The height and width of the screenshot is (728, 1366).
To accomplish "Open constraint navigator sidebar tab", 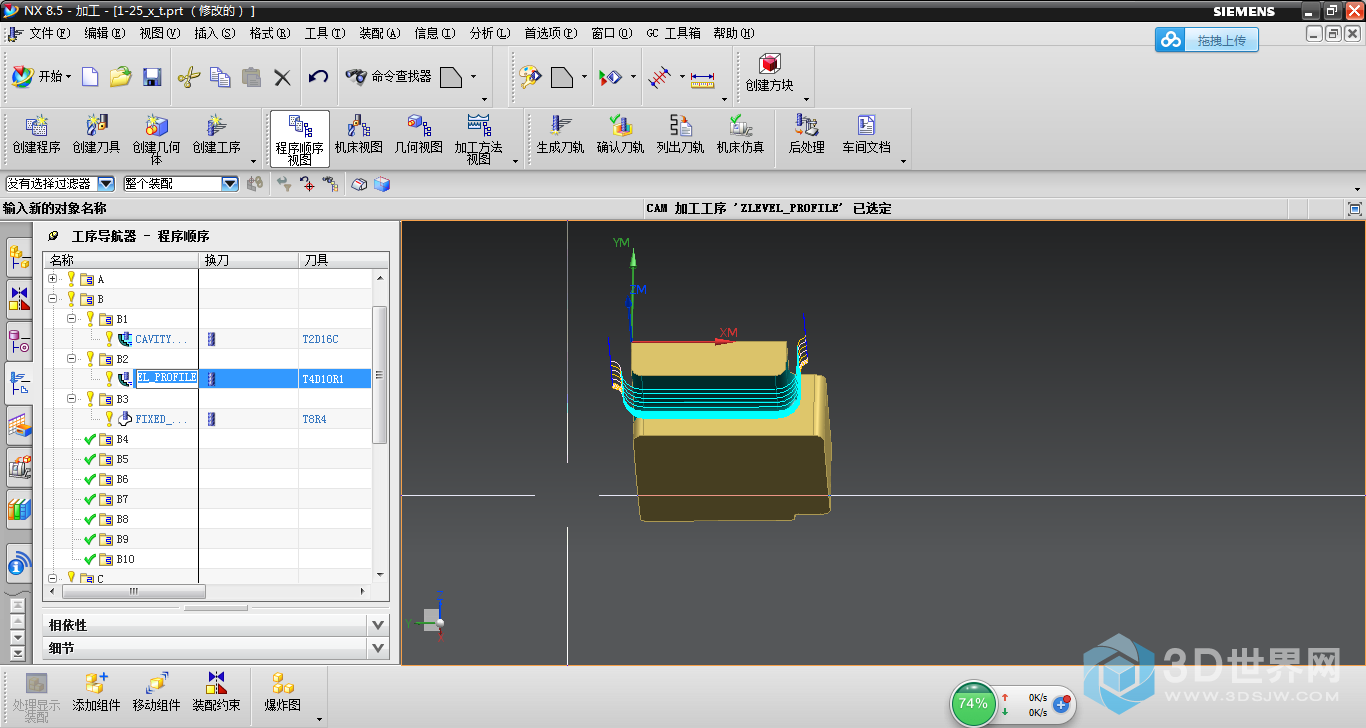I will (19, 298).
